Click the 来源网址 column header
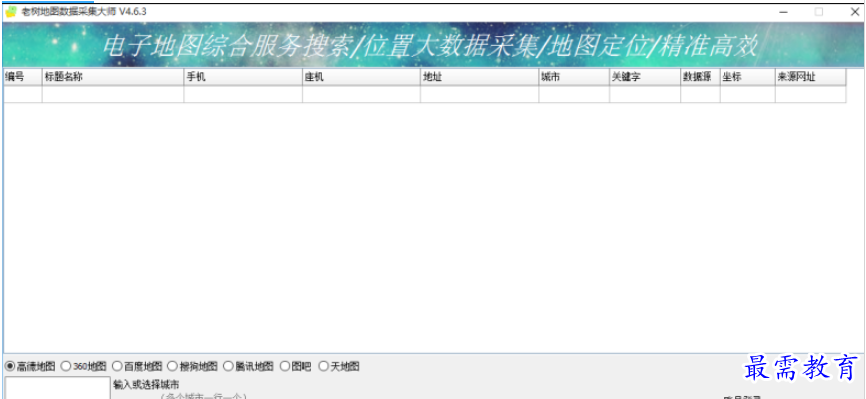The height and width of the screenshot is (399, 866). pyautogui.click(x=811, y=77)
